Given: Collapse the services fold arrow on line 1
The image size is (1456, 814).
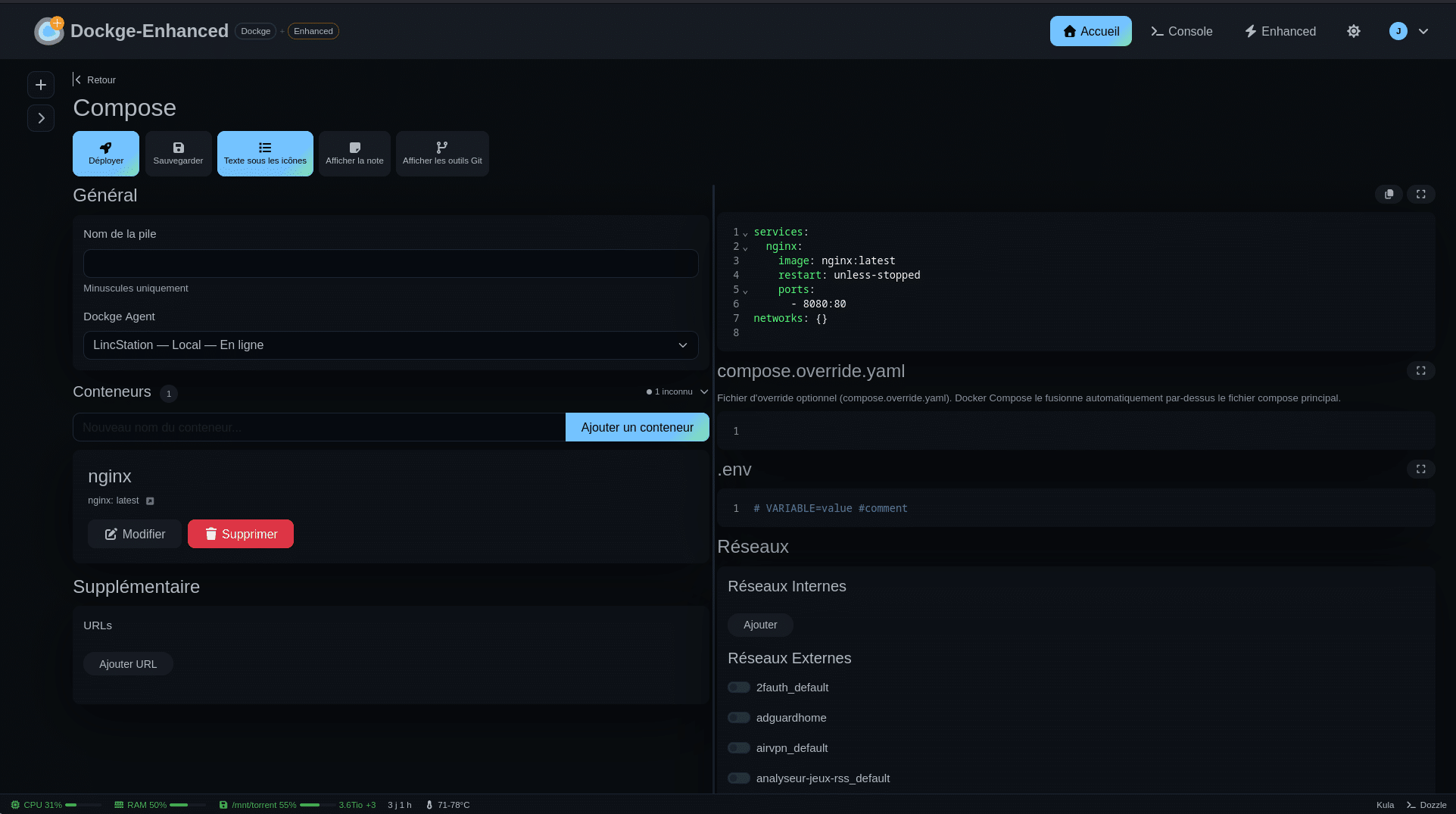Looking at the screenshot, I should tap(745, 233).
